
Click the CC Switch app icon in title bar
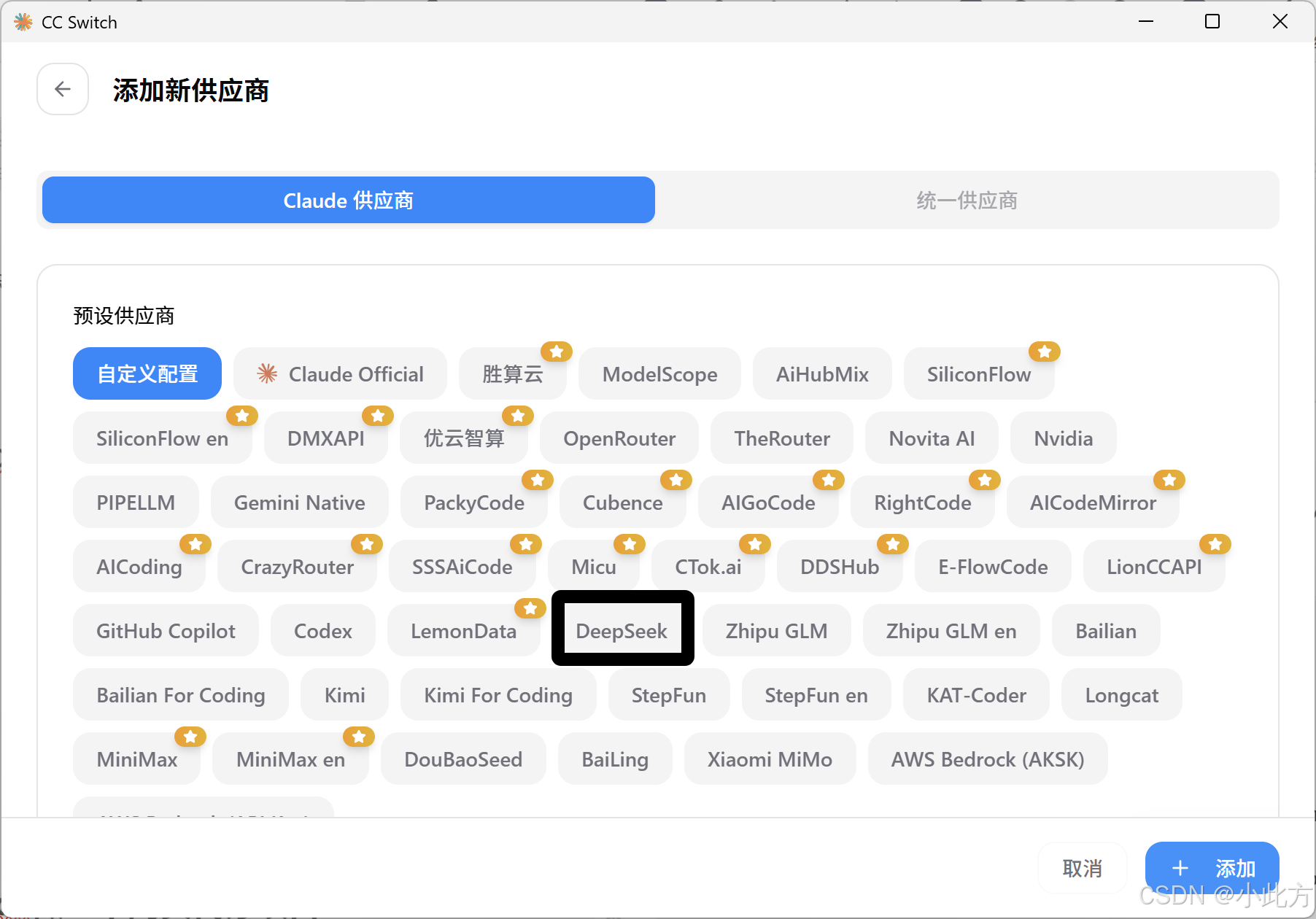click(x=23, y=22)
